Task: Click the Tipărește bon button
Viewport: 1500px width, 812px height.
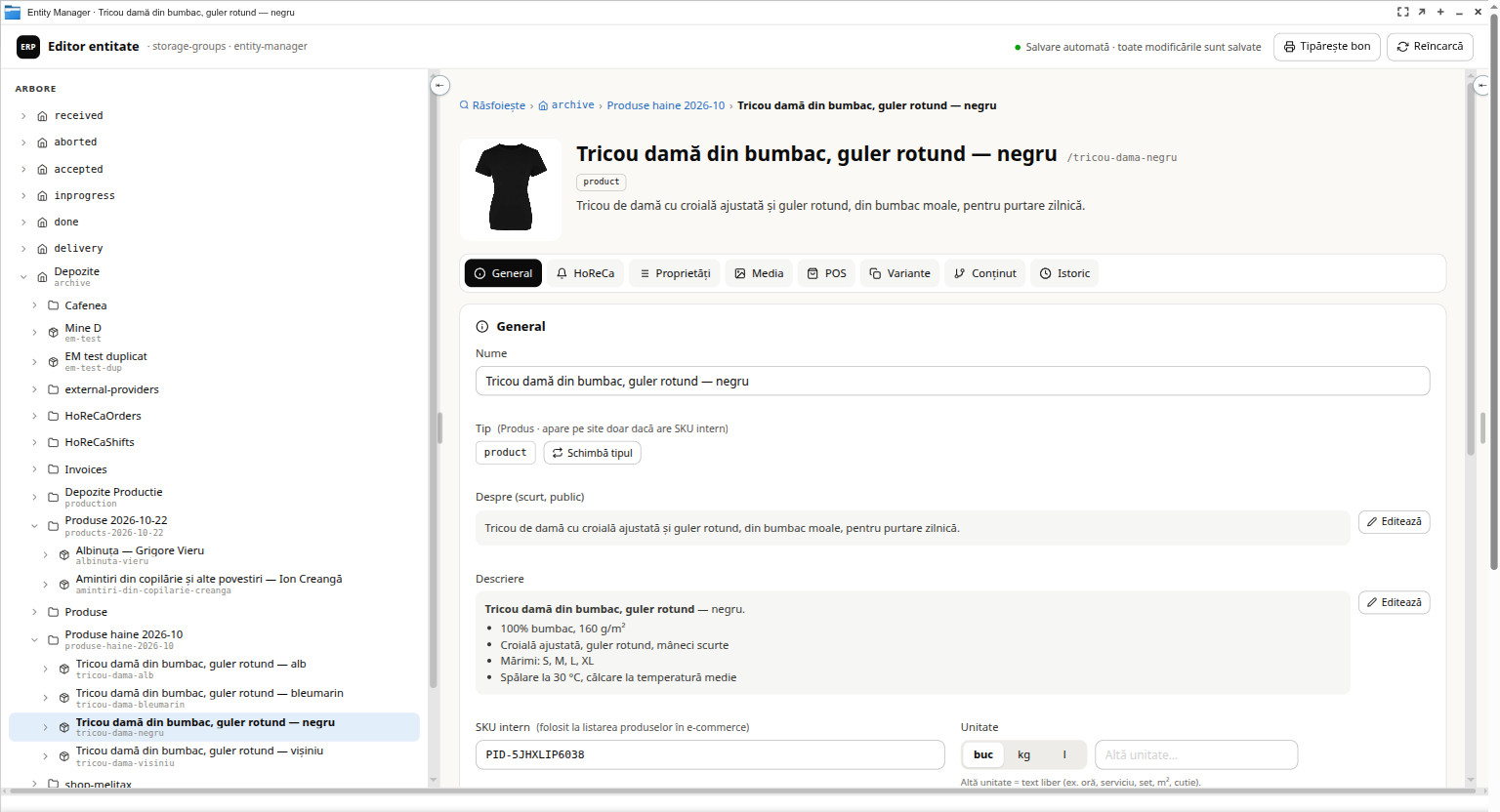Action: (x=1327, y=47)
